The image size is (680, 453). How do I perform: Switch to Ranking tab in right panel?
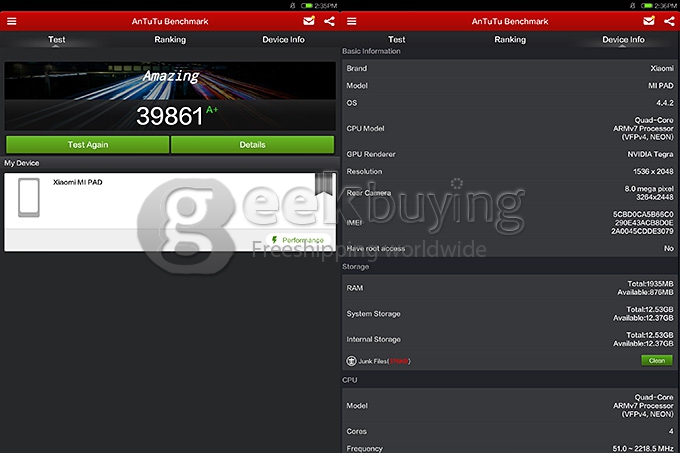point(510,40)
